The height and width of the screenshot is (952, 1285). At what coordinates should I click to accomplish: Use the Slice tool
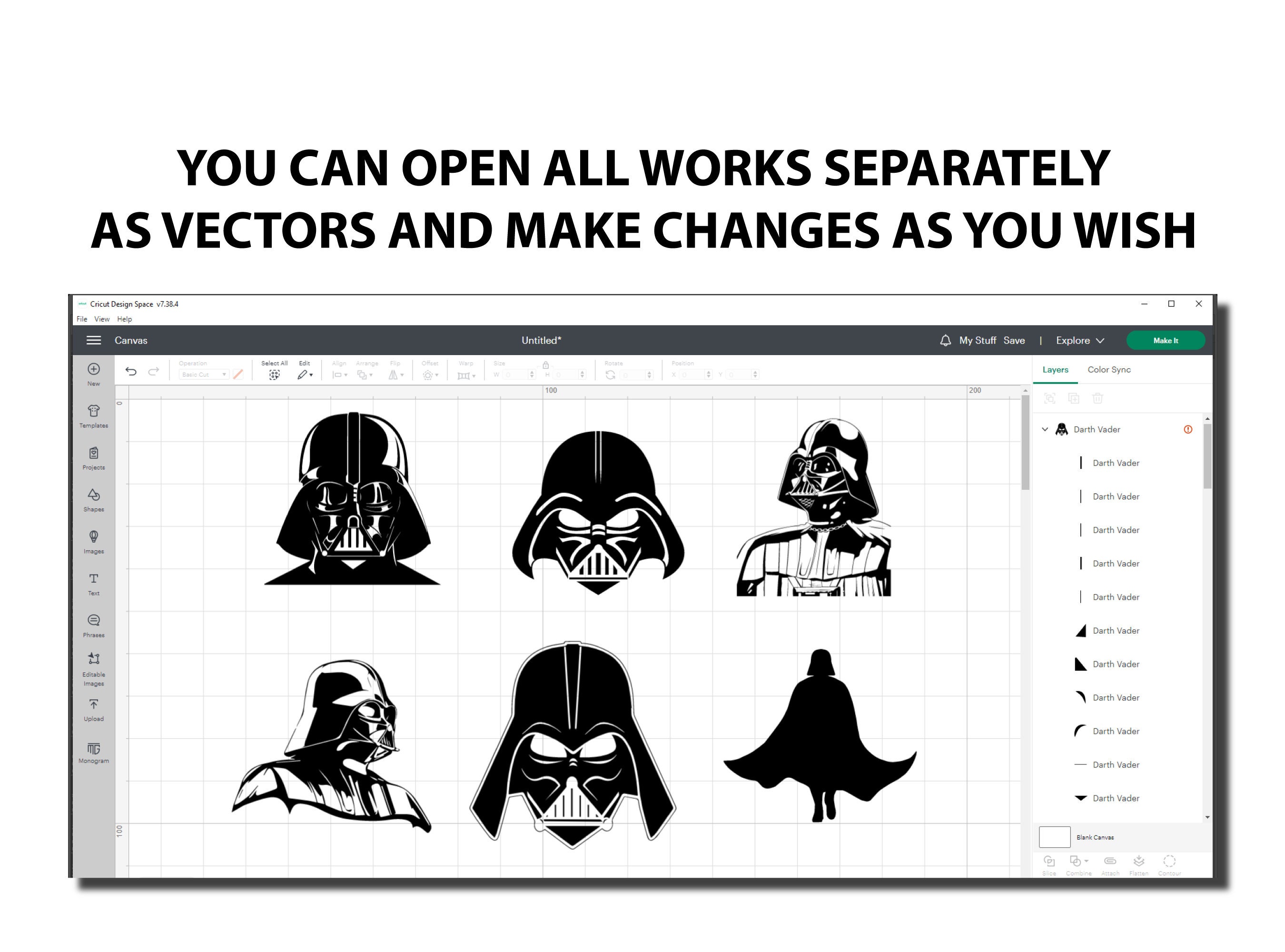[x=1049, y=861]
